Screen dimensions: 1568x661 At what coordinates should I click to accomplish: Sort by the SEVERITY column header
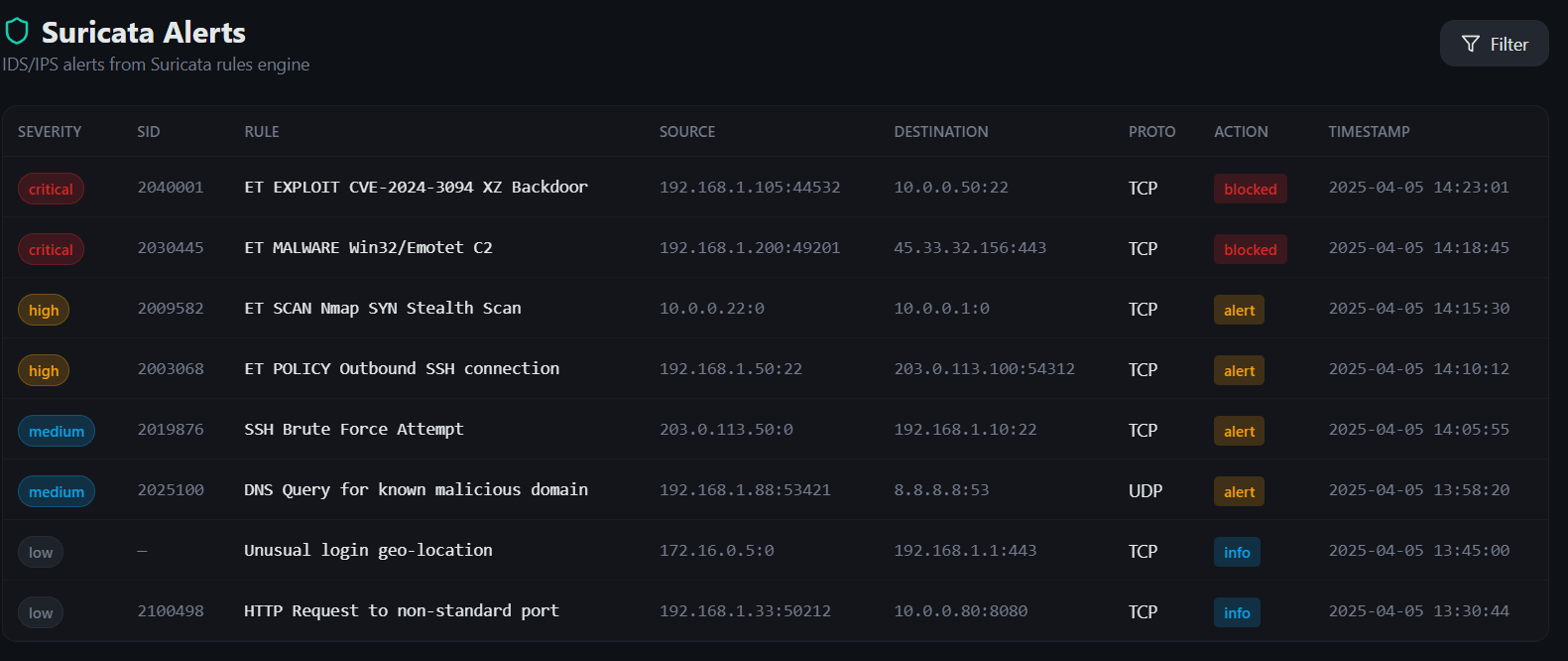coord(50,132)
